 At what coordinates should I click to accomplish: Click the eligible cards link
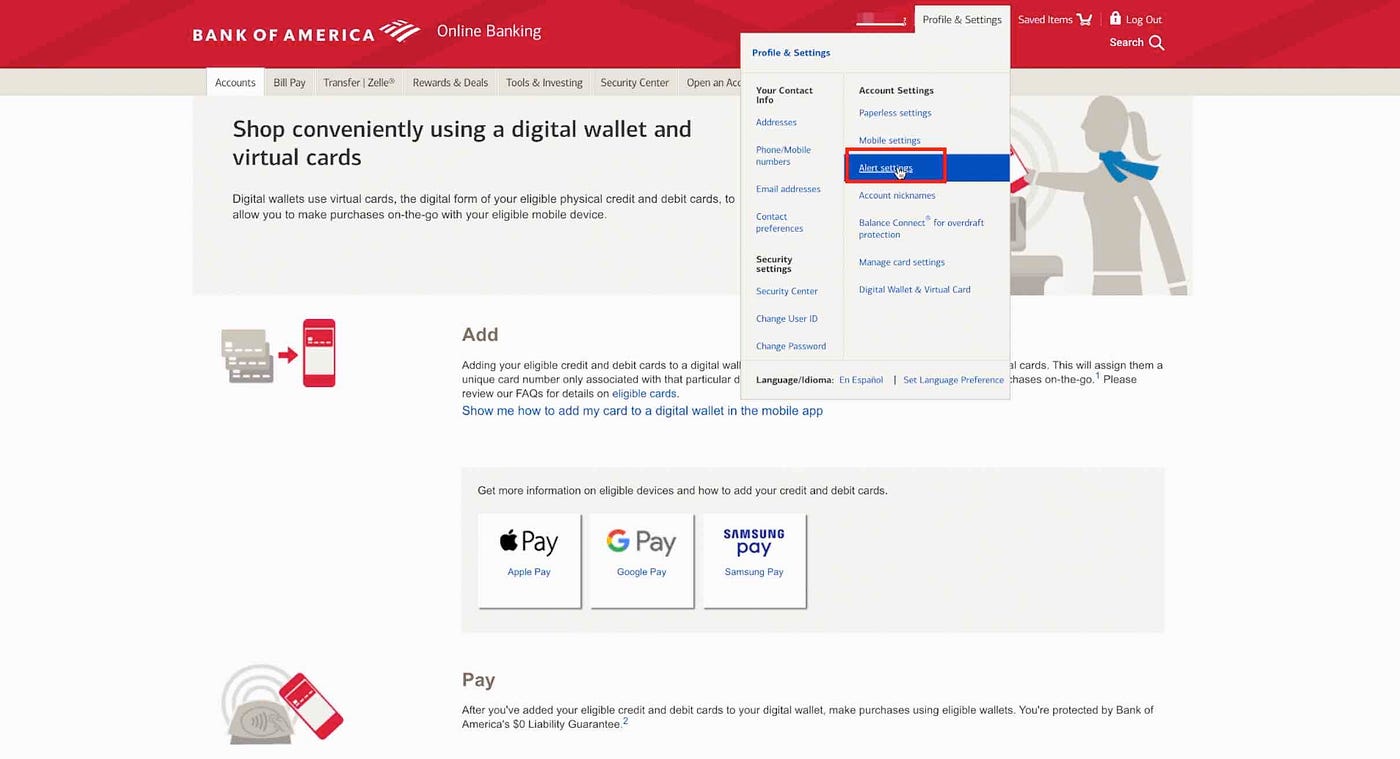[645, 394]
